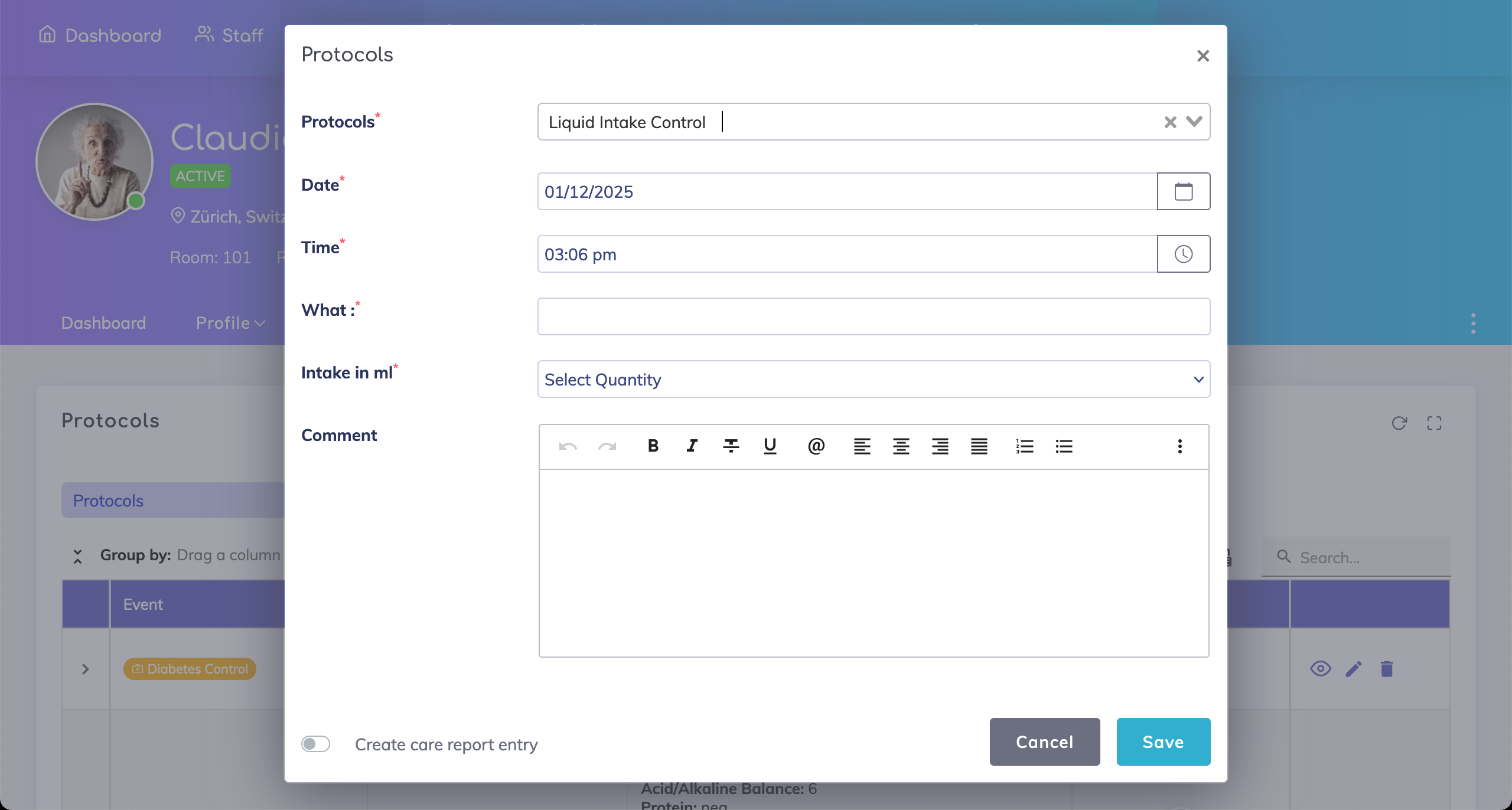Open the Select Quantity dropdown
This screenshot has height=810, width=1512.
874,379
